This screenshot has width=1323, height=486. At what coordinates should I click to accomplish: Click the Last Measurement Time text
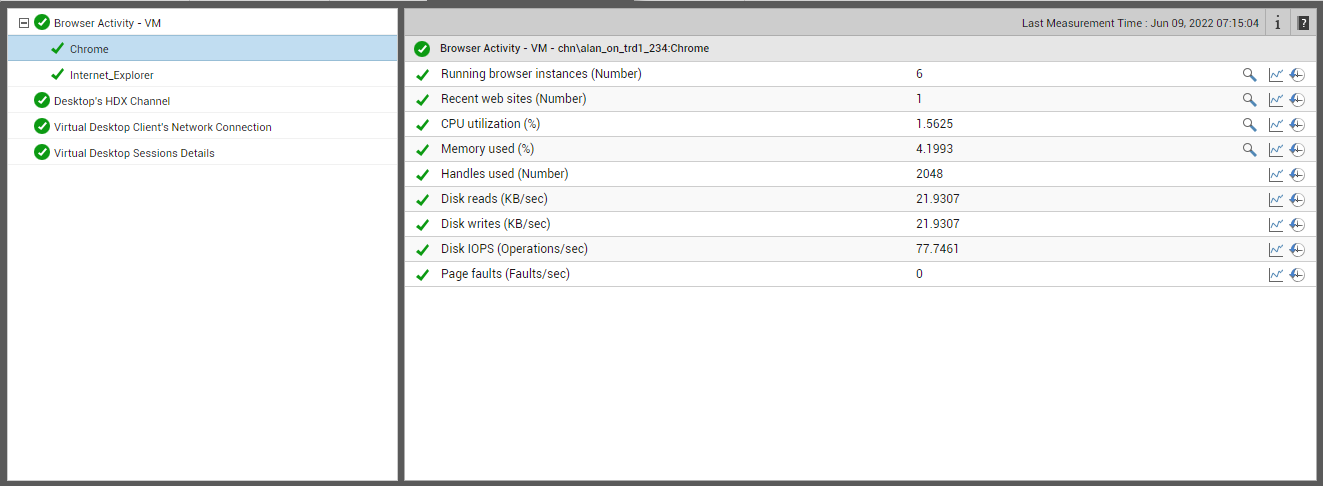1140,23
